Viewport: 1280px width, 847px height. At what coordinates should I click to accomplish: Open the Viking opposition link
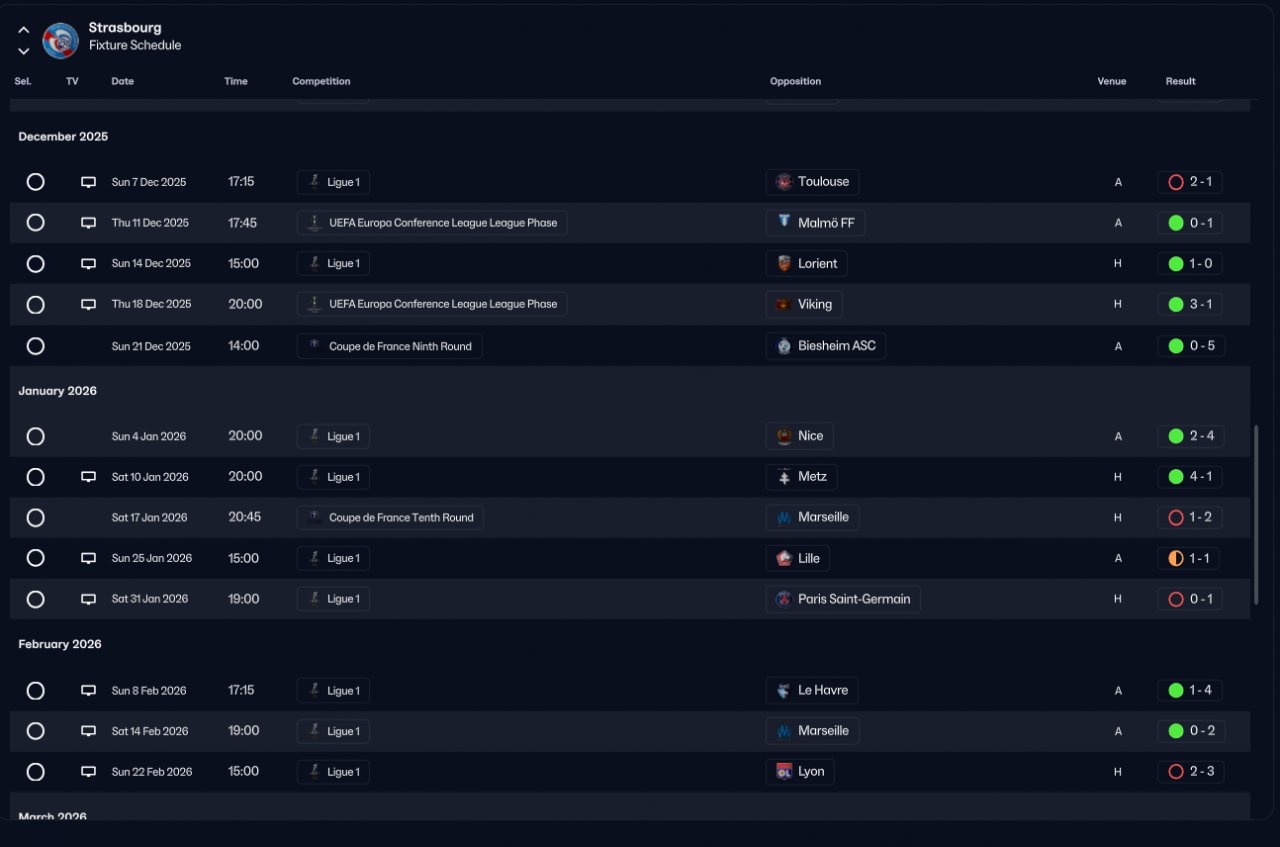804,304
